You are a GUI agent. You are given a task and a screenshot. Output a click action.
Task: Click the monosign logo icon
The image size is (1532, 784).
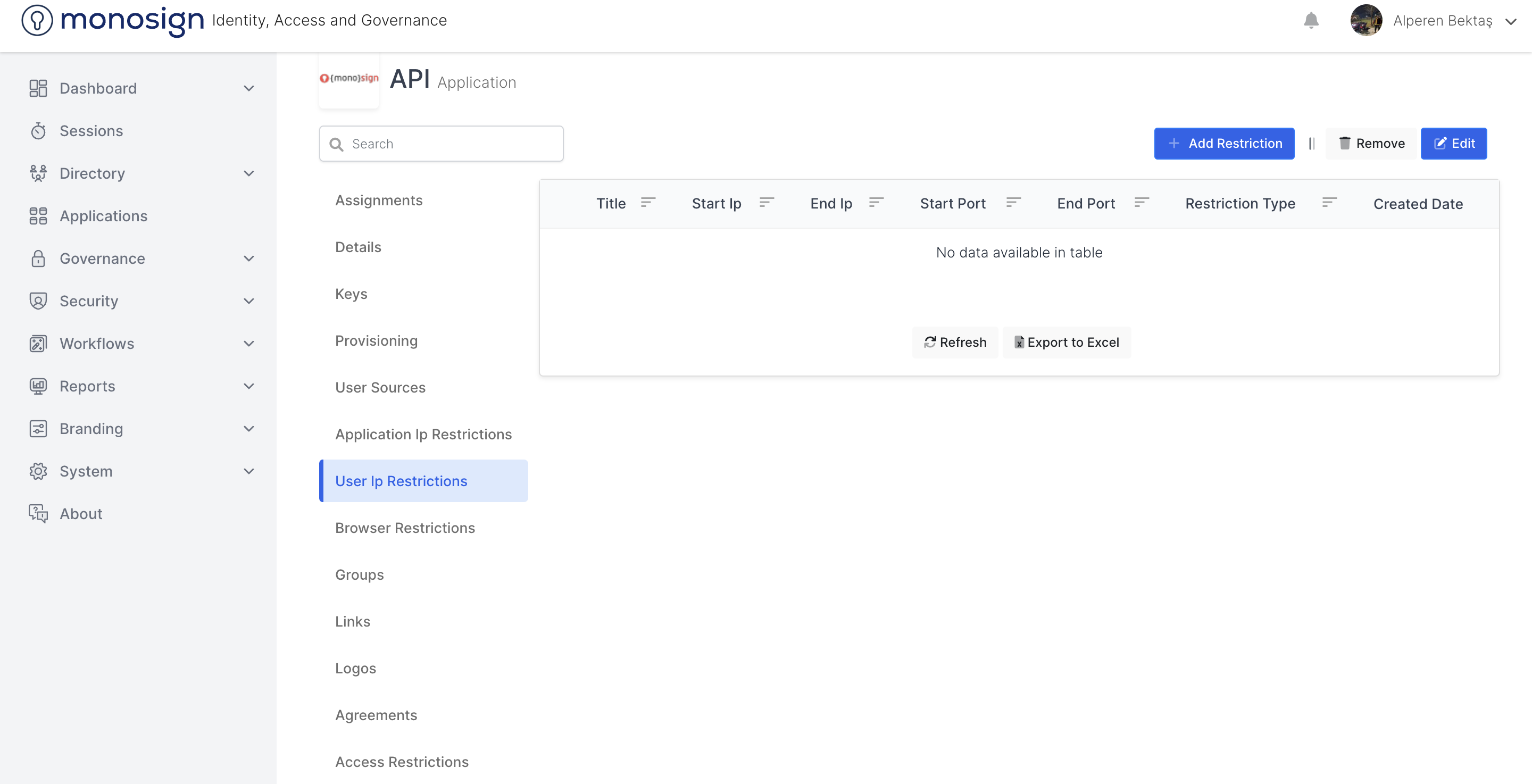pyautogui.click(x=37, y=20)
